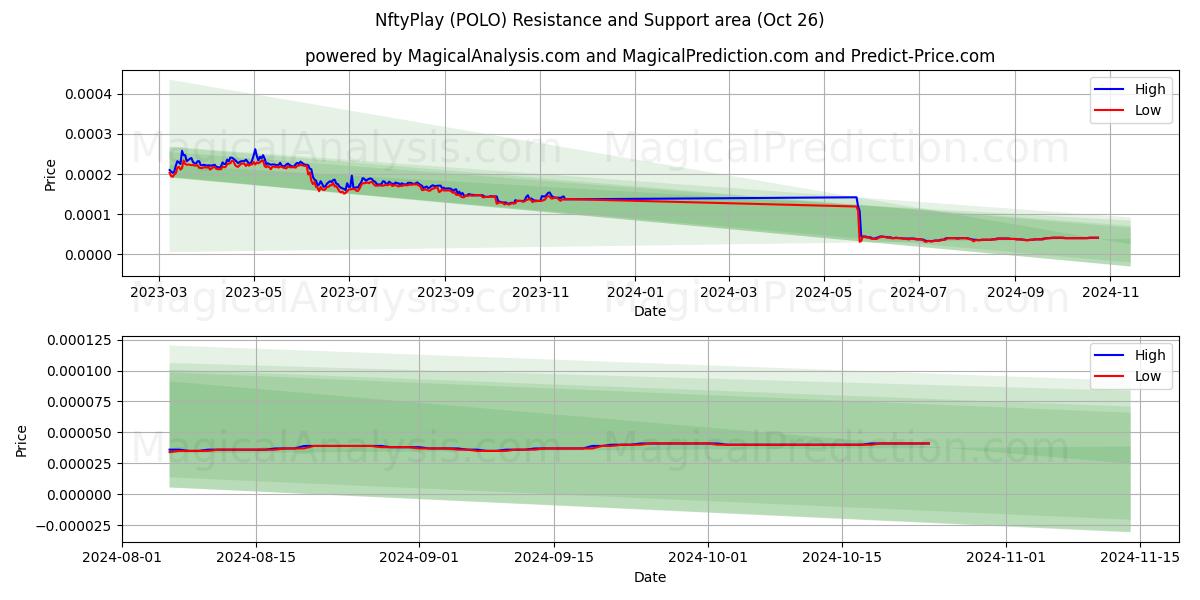1200x600 pixels.
Task: Click the bottom chart y-axis value '0.000050'
Action: pyautogui.click(x=82, y=433)
